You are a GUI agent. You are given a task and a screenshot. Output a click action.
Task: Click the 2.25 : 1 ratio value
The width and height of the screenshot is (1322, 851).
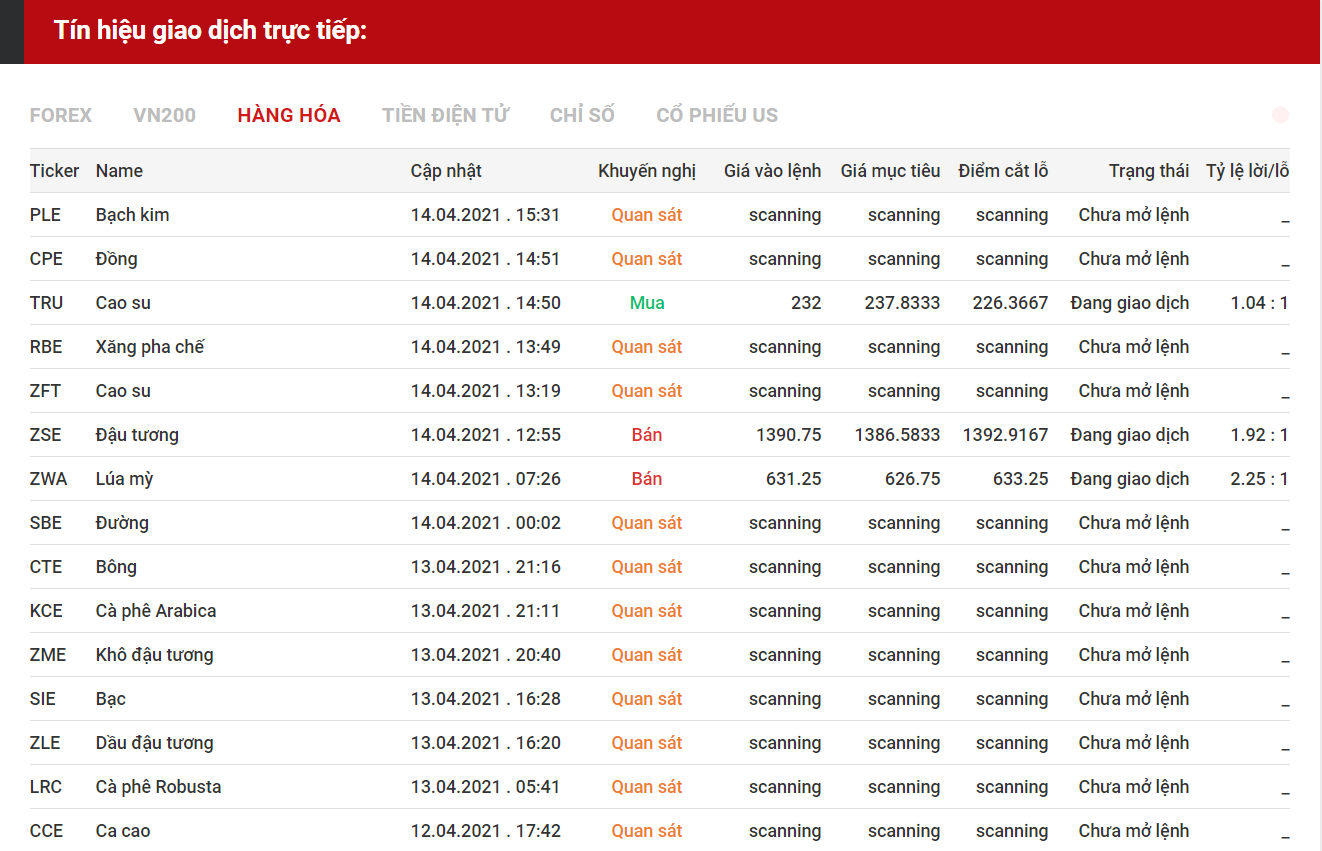[1259, 479]
